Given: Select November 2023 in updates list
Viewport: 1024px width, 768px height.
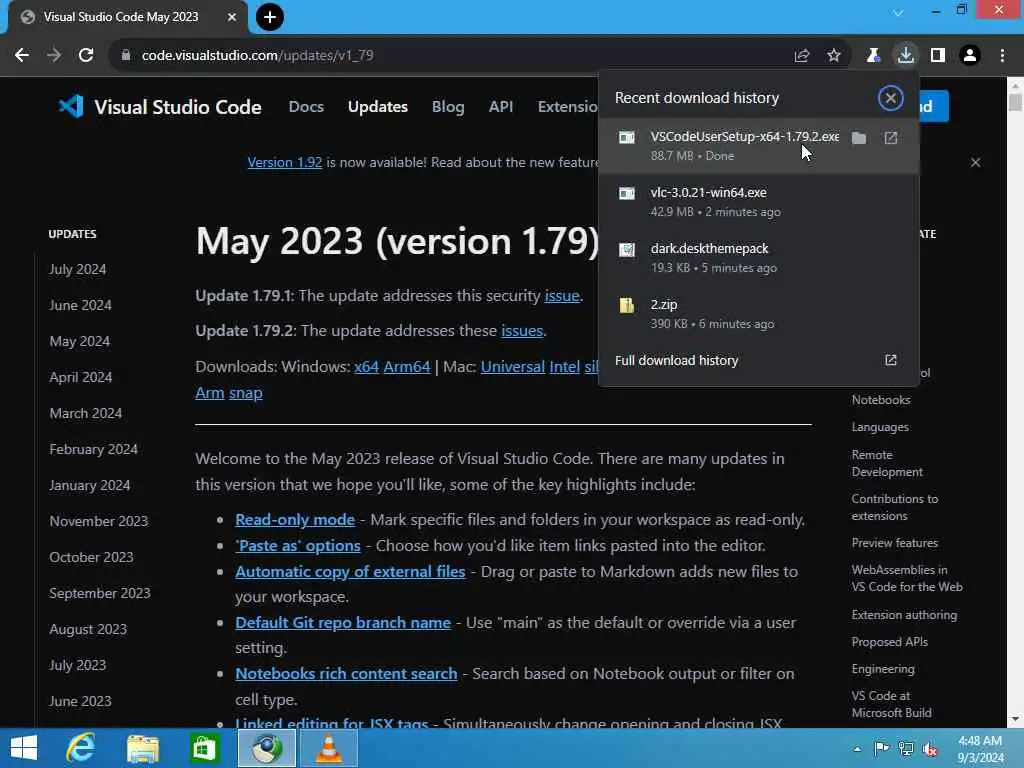Looking at the screenshot, I should tap(99, 521).
